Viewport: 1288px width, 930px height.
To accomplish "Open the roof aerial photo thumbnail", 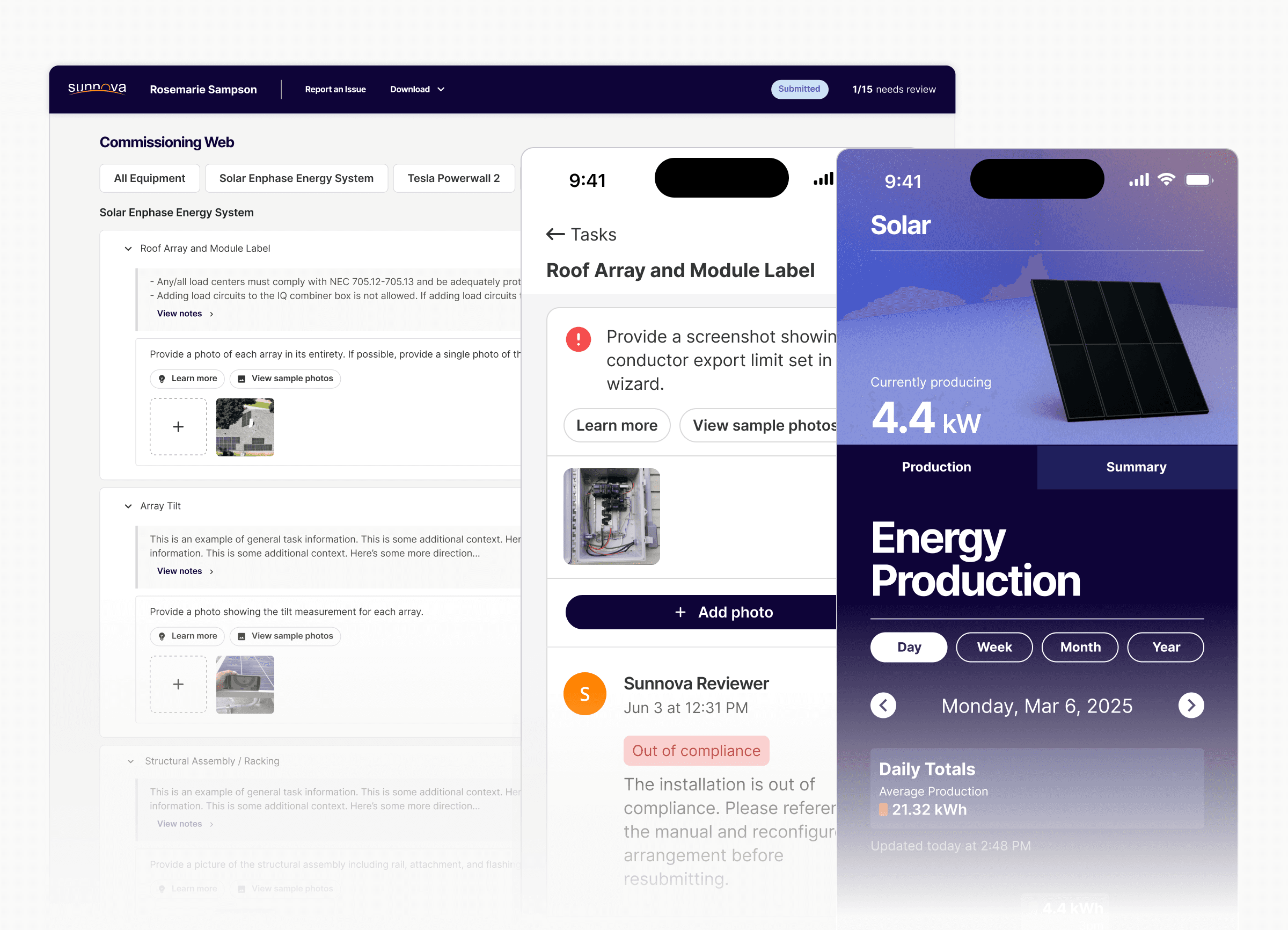I will click(x=245, y=427).
